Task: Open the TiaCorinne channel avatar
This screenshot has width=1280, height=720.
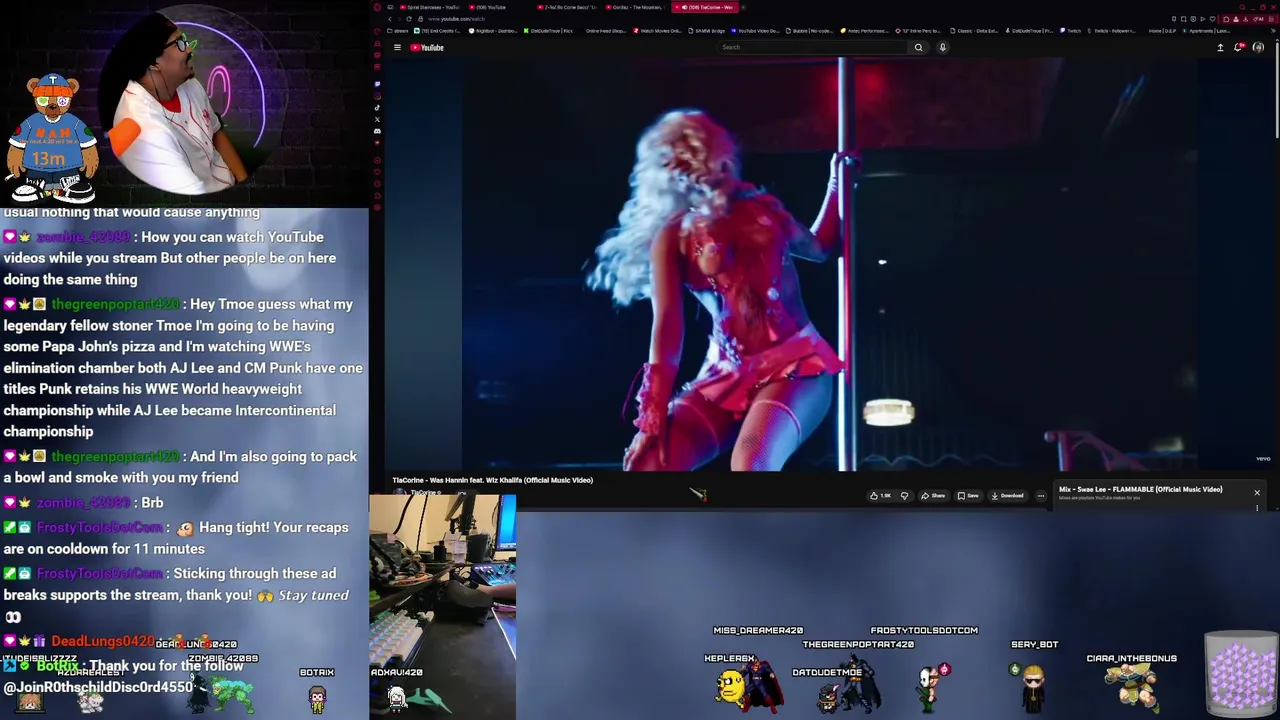Action: click(400, 493)
